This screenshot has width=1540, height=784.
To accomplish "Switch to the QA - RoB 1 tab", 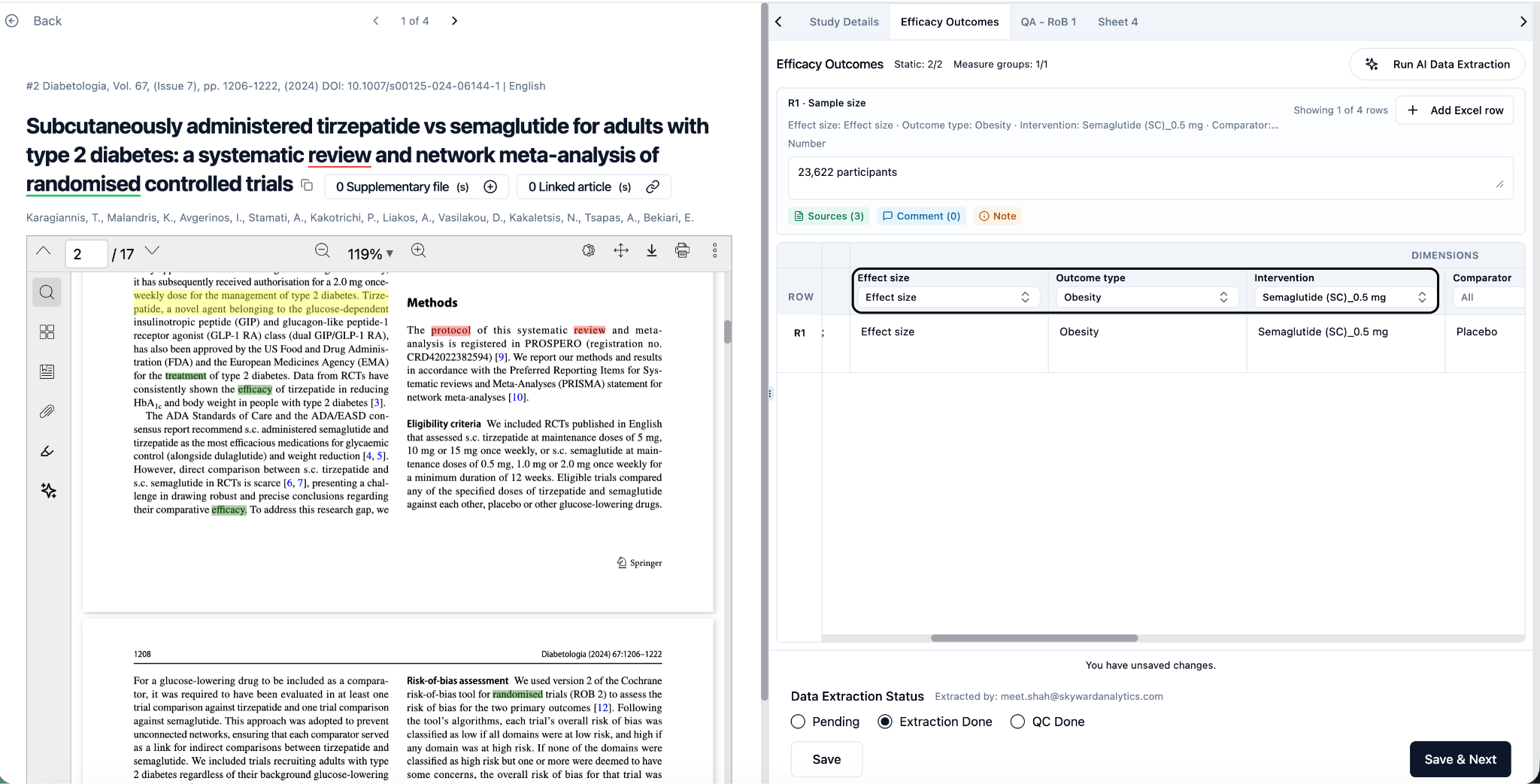I will coord(1047,22).
